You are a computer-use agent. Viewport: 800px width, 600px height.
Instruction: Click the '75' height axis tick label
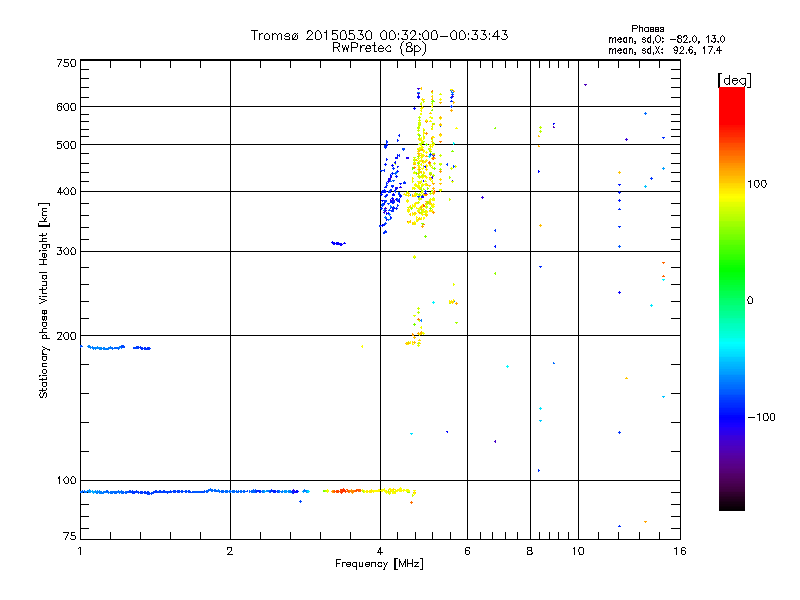click(70, 536)
